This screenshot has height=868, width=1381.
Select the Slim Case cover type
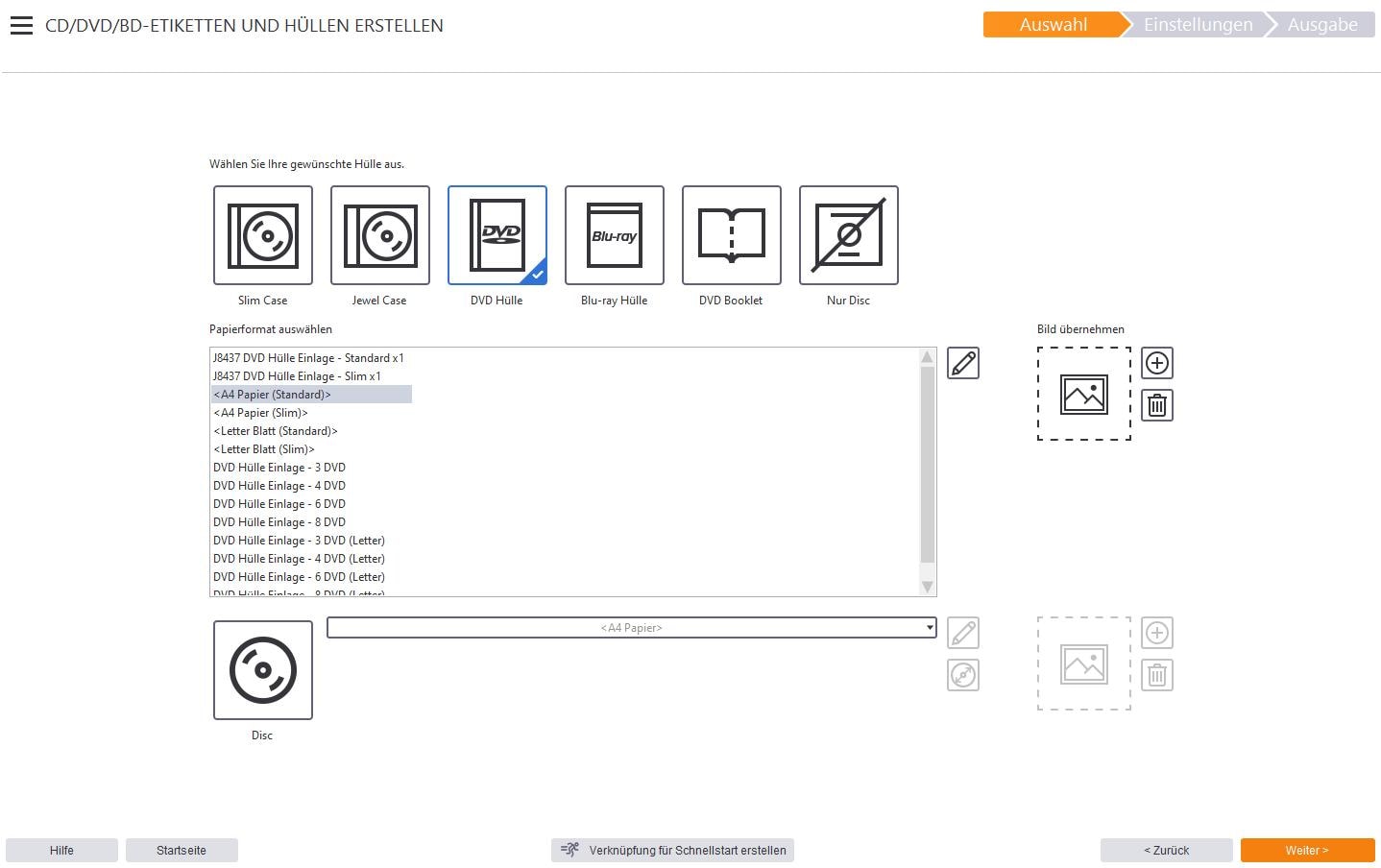(263, 235)
